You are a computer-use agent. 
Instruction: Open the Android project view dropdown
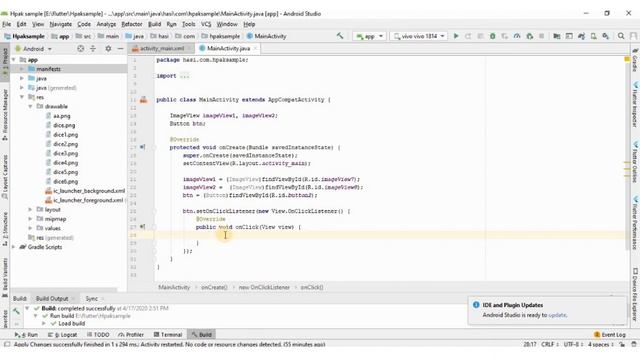[x=33, y=49]
